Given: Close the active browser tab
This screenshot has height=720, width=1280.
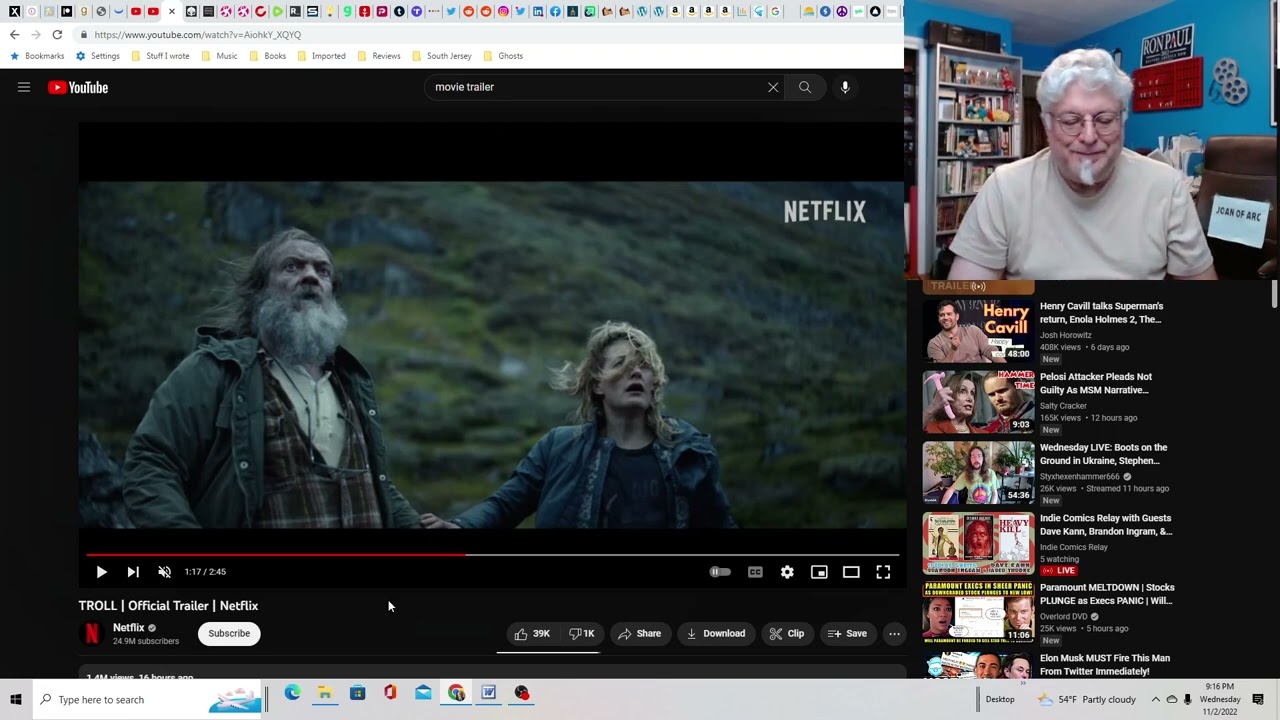Looking at the screenshot, I should coord(171,12).
